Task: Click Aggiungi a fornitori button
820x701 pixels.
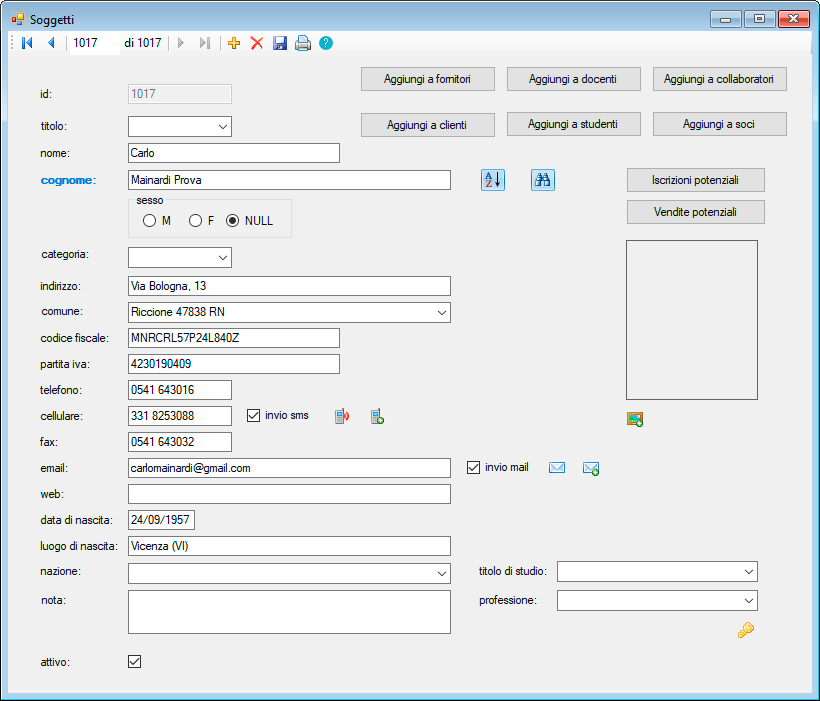Action: tap(428, 79)
